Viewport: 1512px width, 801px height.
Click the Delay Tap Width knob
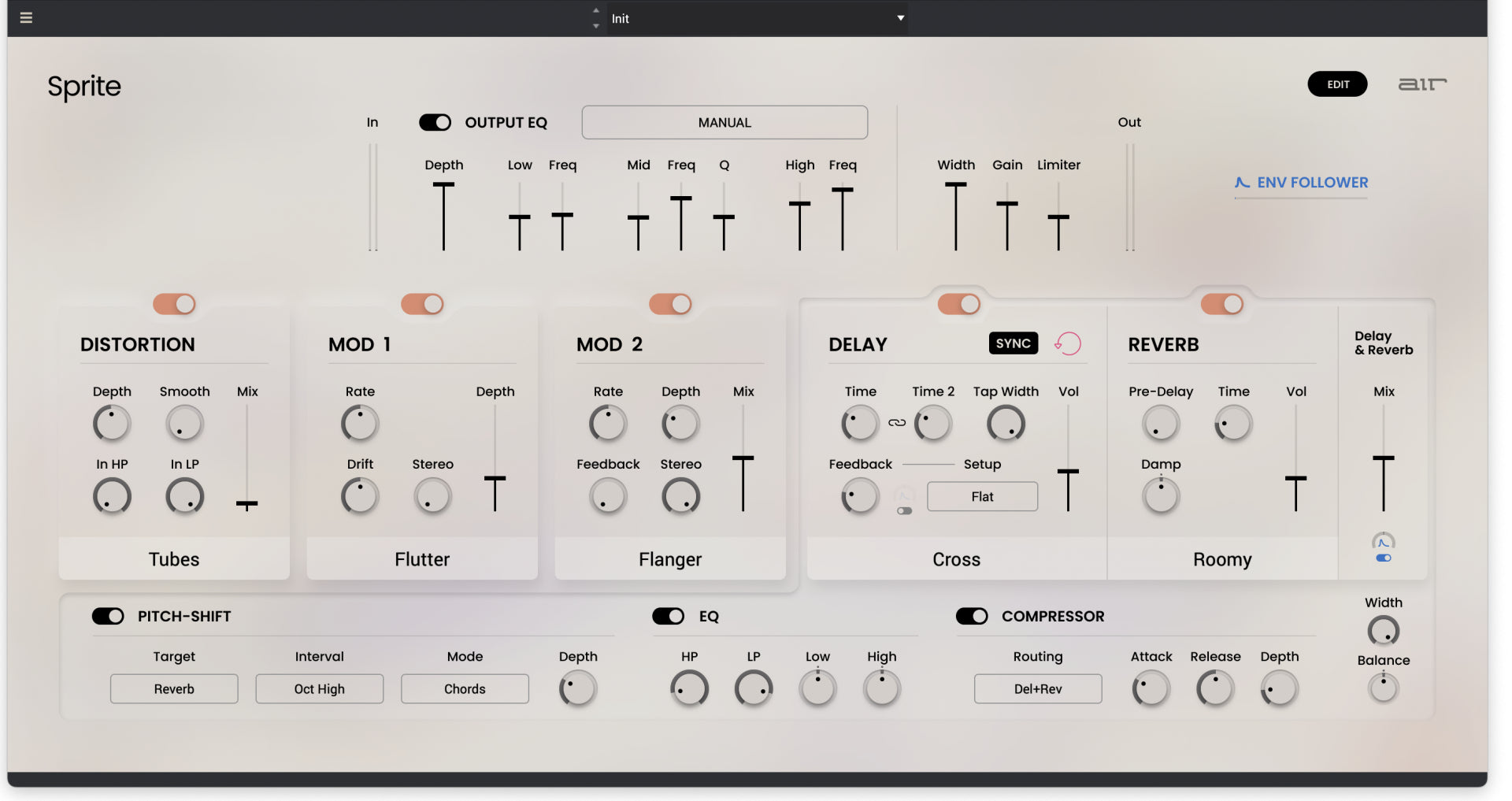pyautogui.click(x=1006, y=424)
